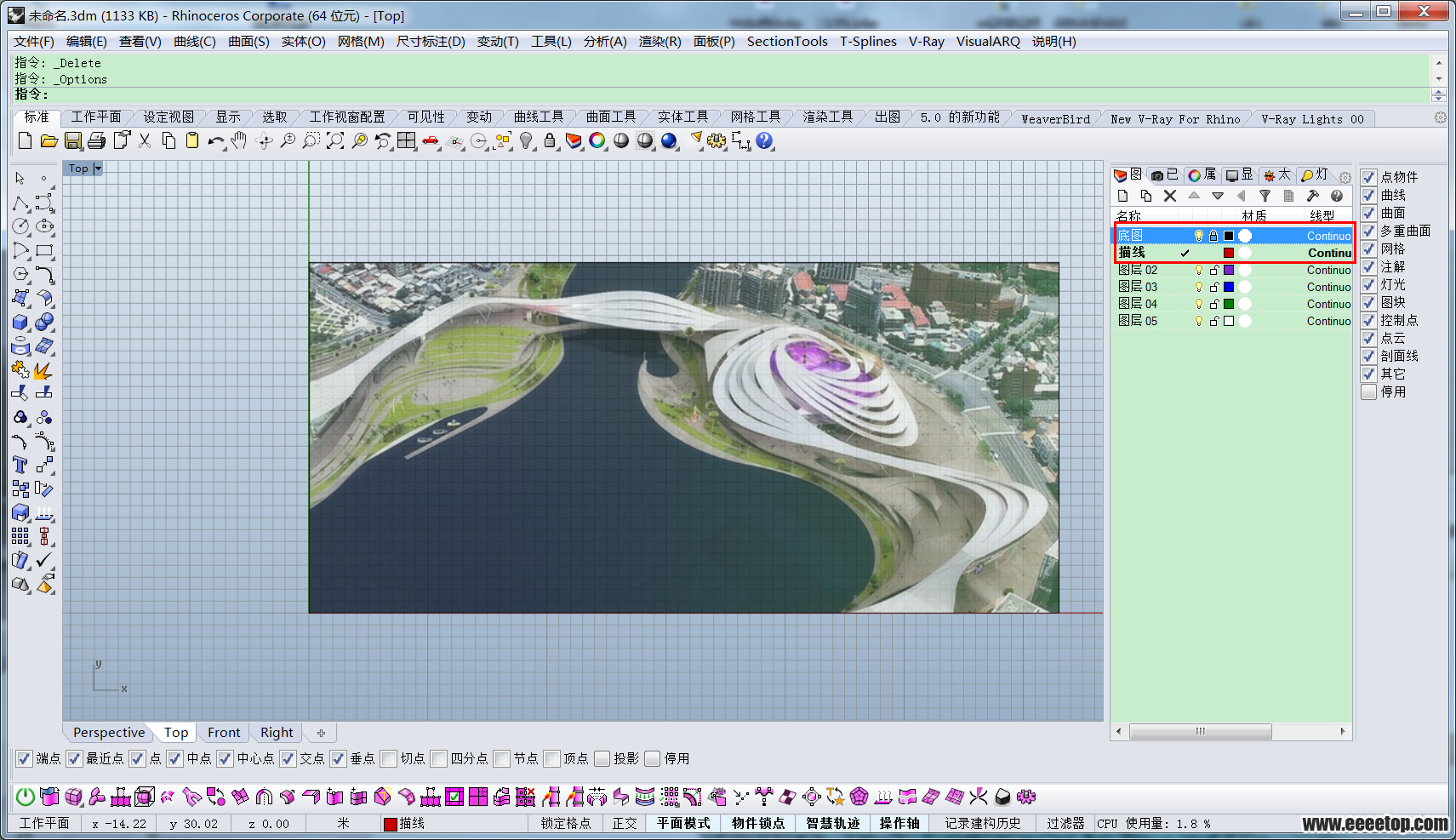Screen dimensions: 1456x840
Task: Undo the last action with the toolbar arrow
Action: point(216,140)
